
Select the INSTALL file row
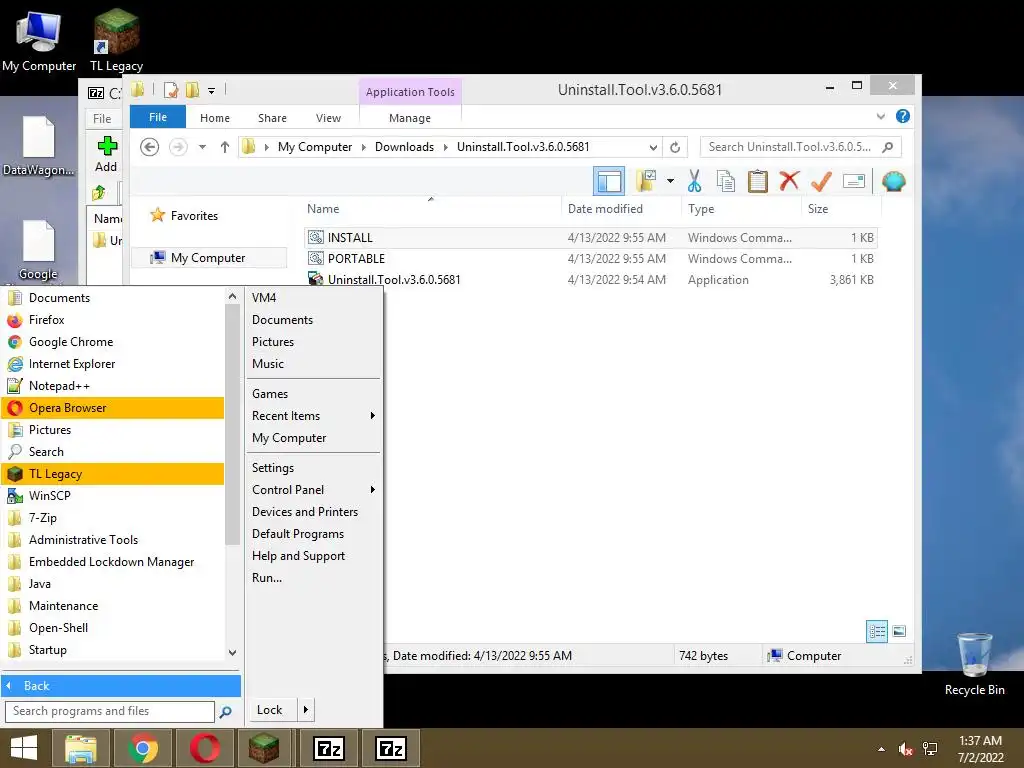point(590,238)
